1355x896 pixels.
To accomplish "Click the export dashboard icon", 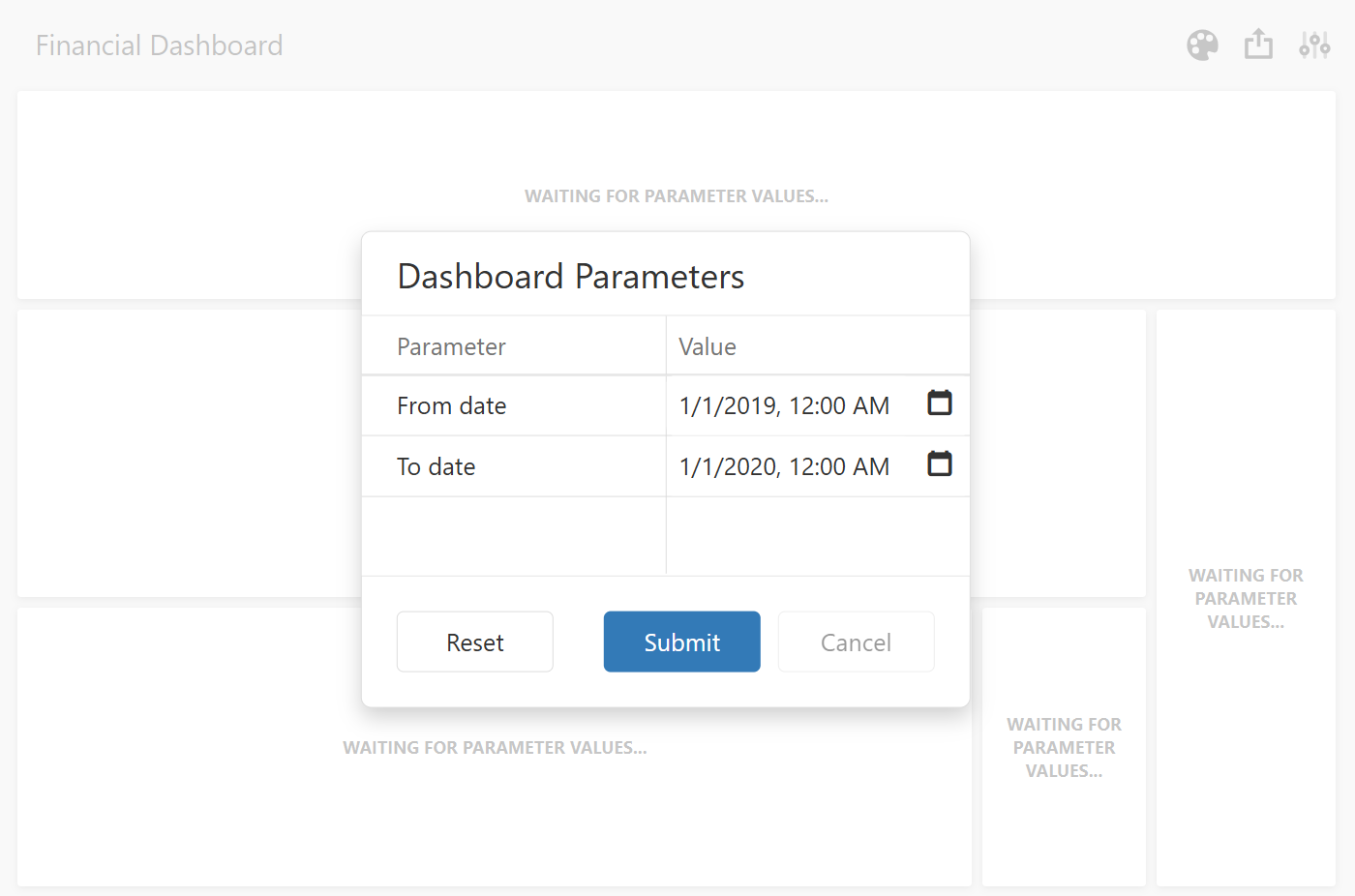I will click(x=1258, y=45).
